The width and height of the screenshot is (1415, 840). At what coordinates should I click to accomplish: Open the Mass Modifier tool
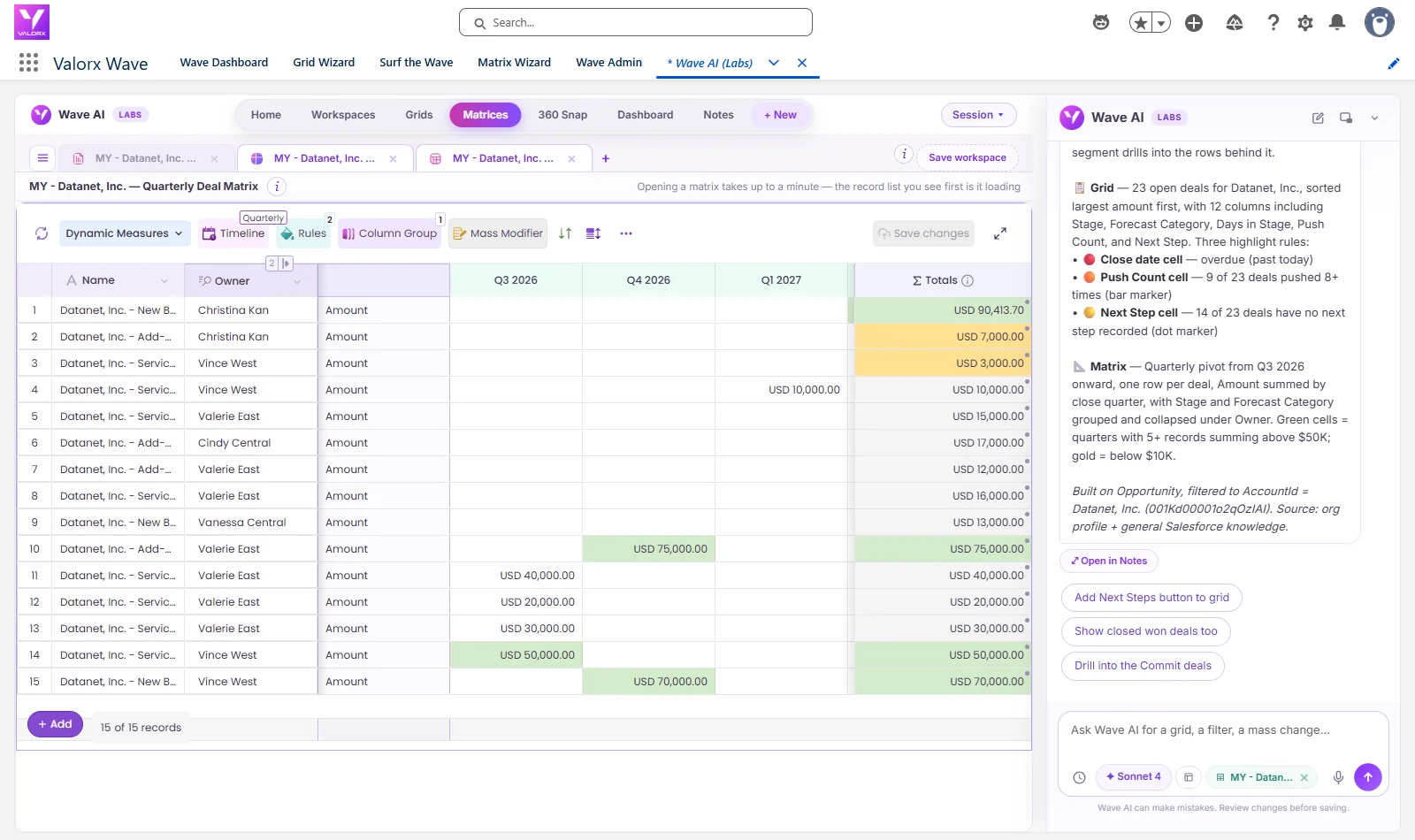coord(498,233)
